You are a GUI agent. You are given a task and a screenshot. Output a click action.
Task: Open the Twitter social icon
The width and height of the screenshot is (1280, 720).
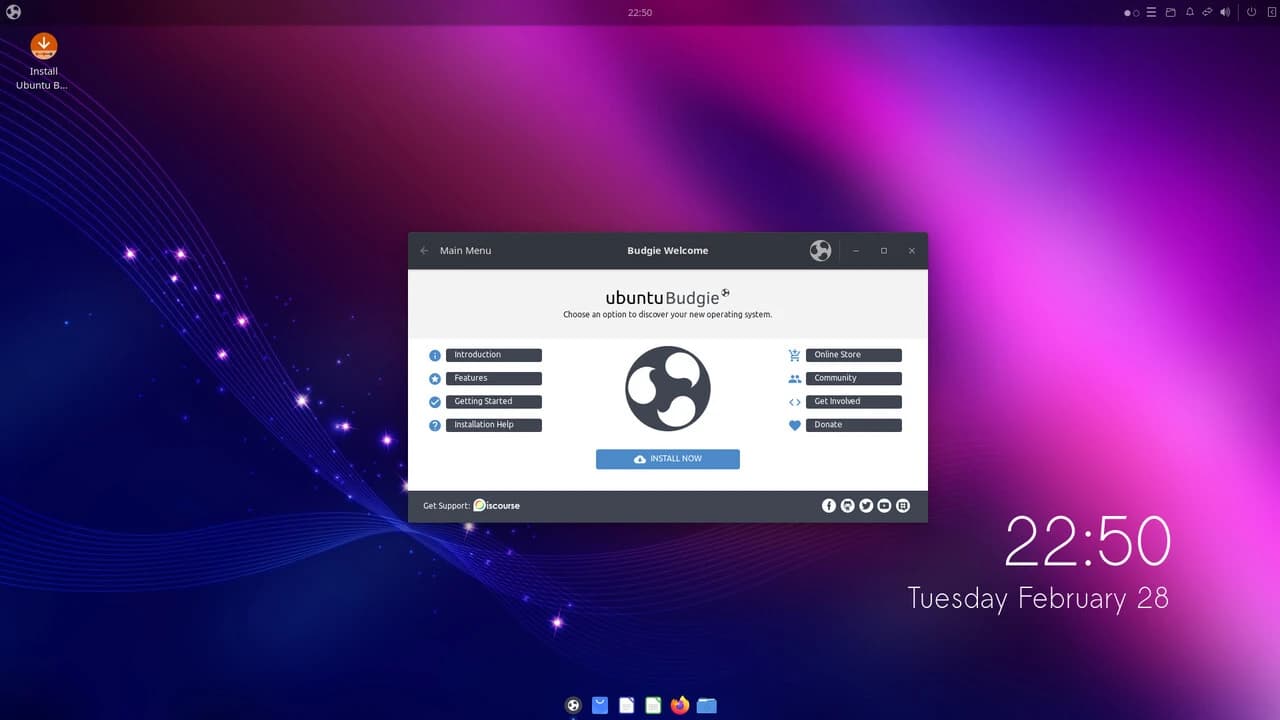tap(866, 505)
